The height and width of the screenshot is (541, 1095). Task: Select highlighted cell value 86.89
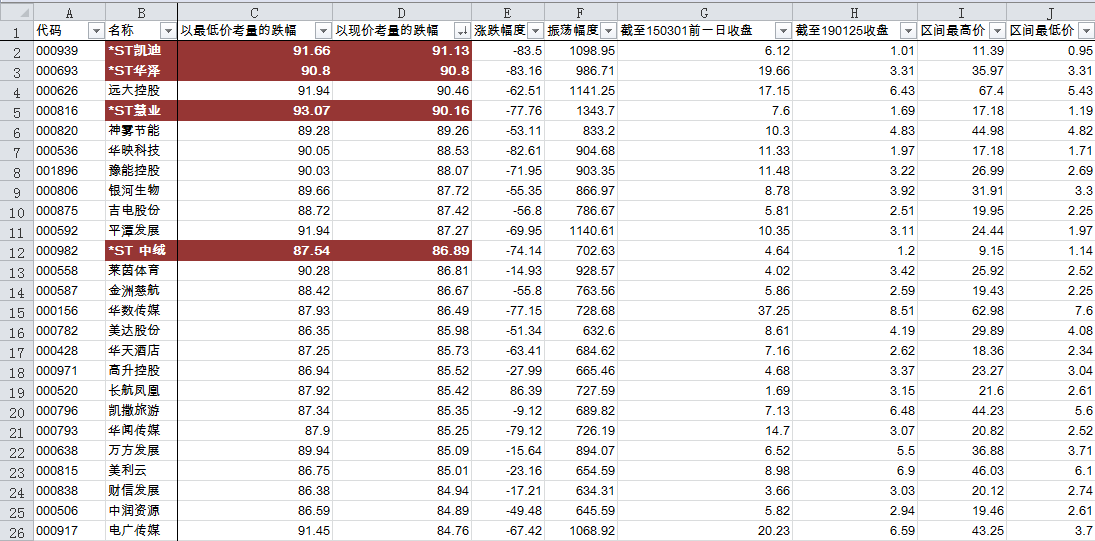(402, 251)
